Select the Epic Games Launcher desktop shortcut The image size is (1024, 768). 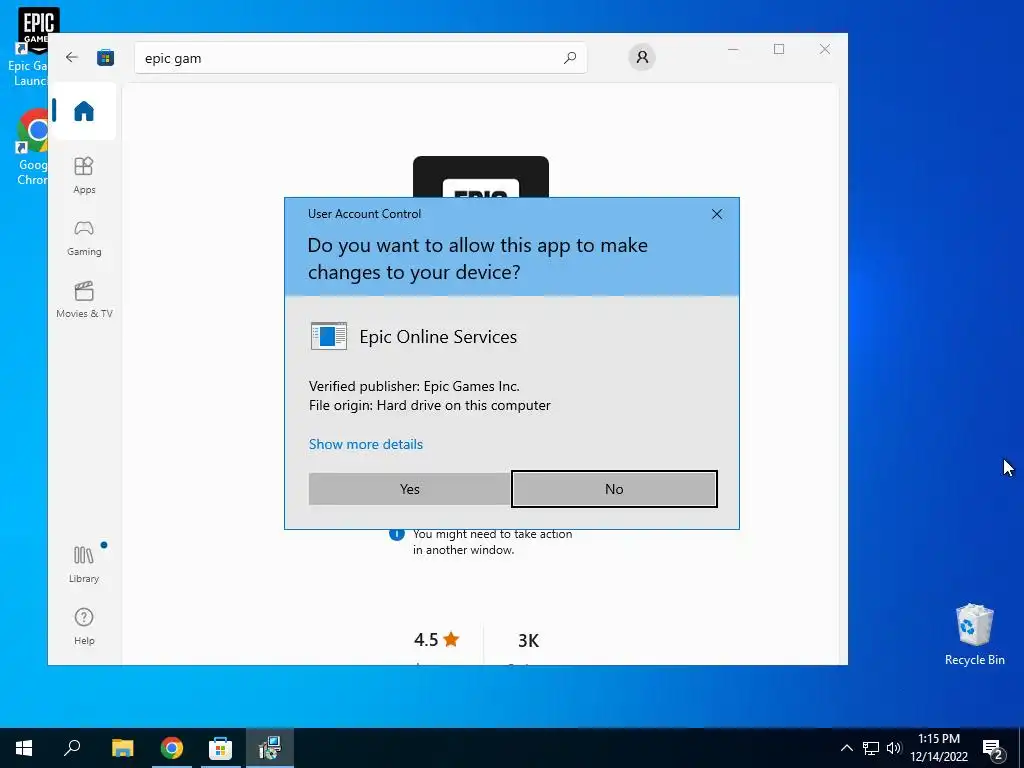[29, 47]
